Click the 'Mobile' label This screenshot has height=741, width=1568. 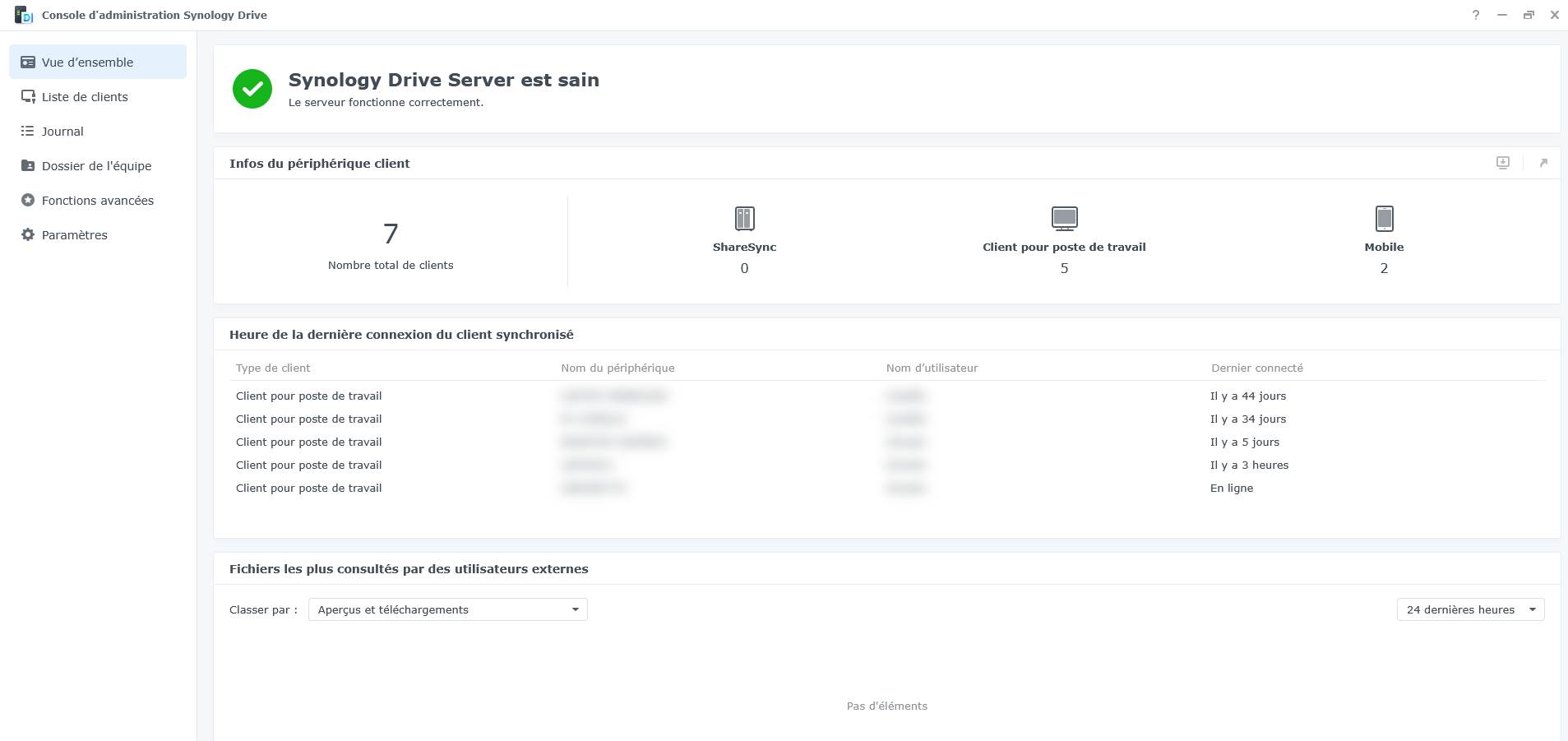[1384, 247]
